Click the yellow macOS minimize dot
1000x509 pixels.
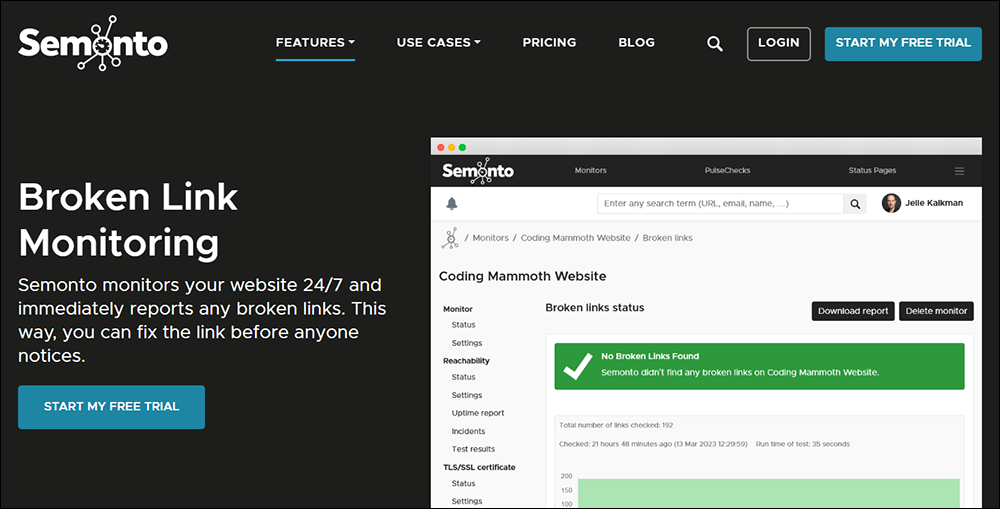(452, 147)
